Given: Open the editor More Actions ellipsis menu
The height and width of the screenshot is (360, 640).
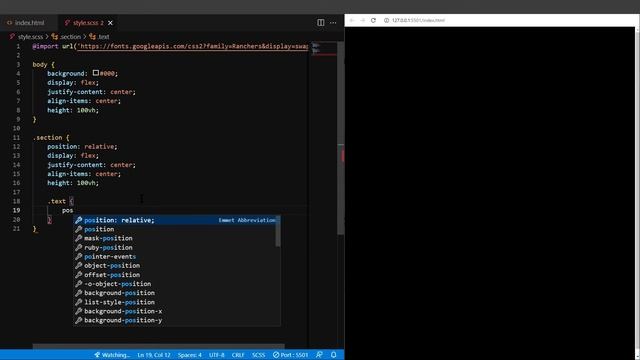Looking at the screenshot, I should pos(333,23).
